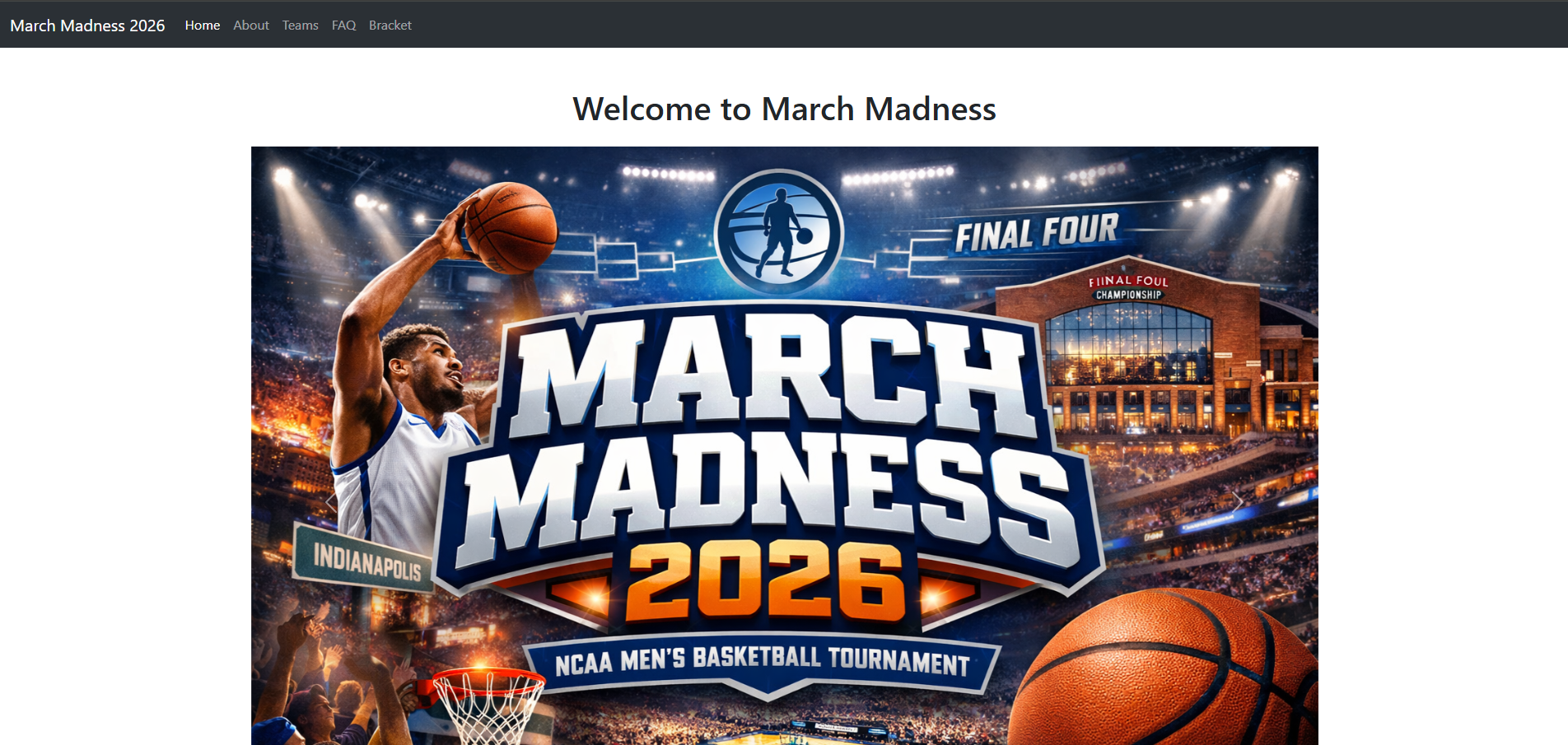Click the basketball held by the player
The height and width of the screenshot is (745, 1568).
(x=511, y=228)
